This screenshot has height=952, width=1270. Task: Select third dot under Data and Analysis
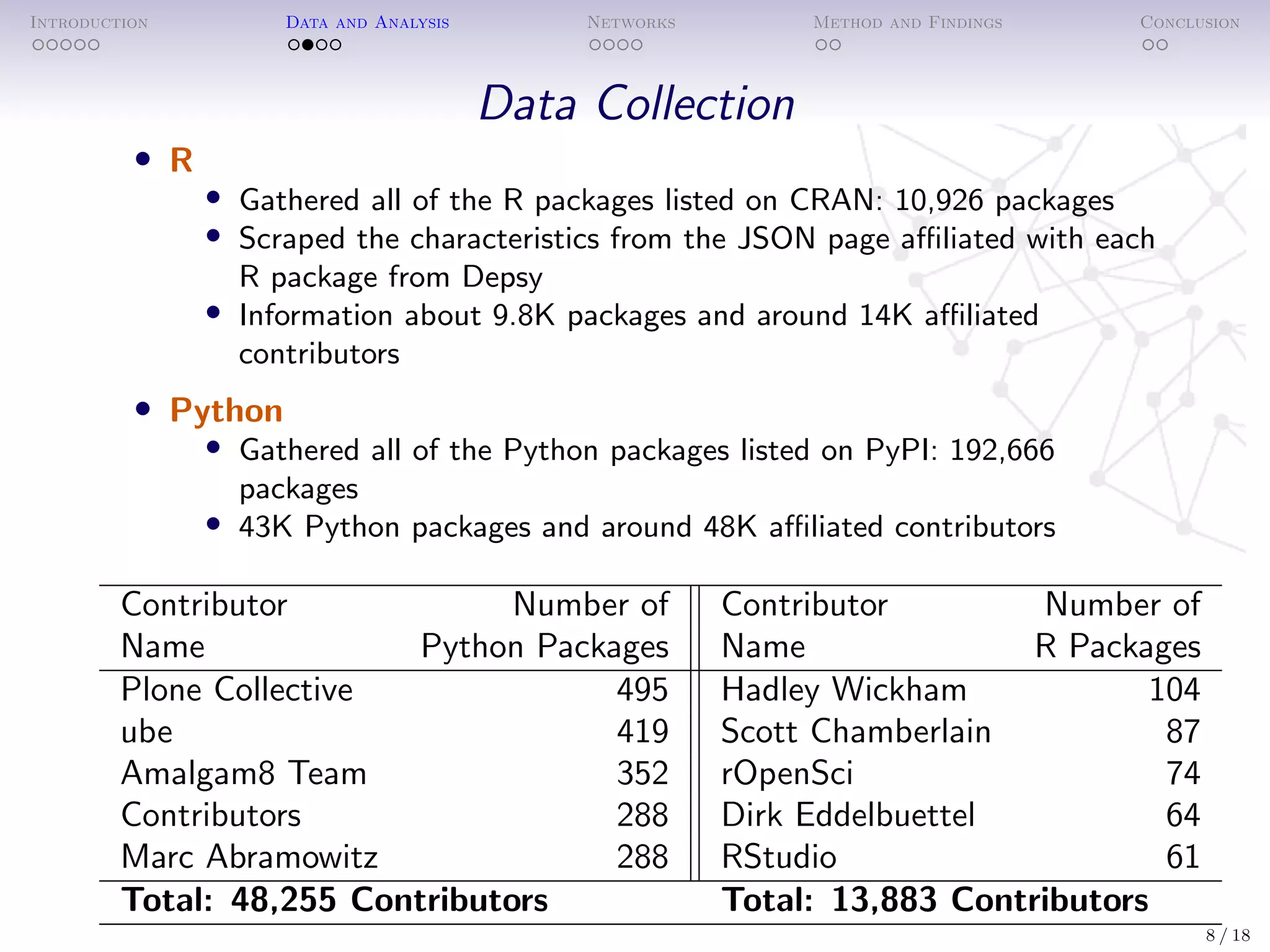click(321, 45)
